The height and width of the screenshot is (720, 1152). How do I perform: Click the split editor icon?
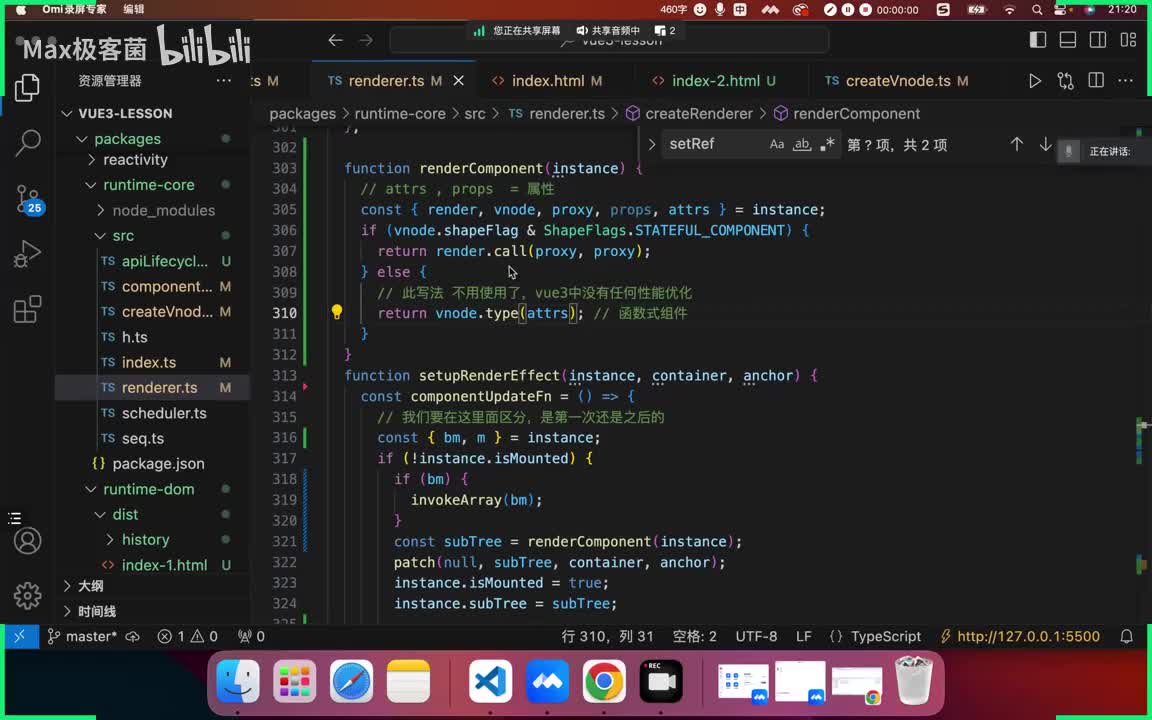click(x=1096, y=81)
